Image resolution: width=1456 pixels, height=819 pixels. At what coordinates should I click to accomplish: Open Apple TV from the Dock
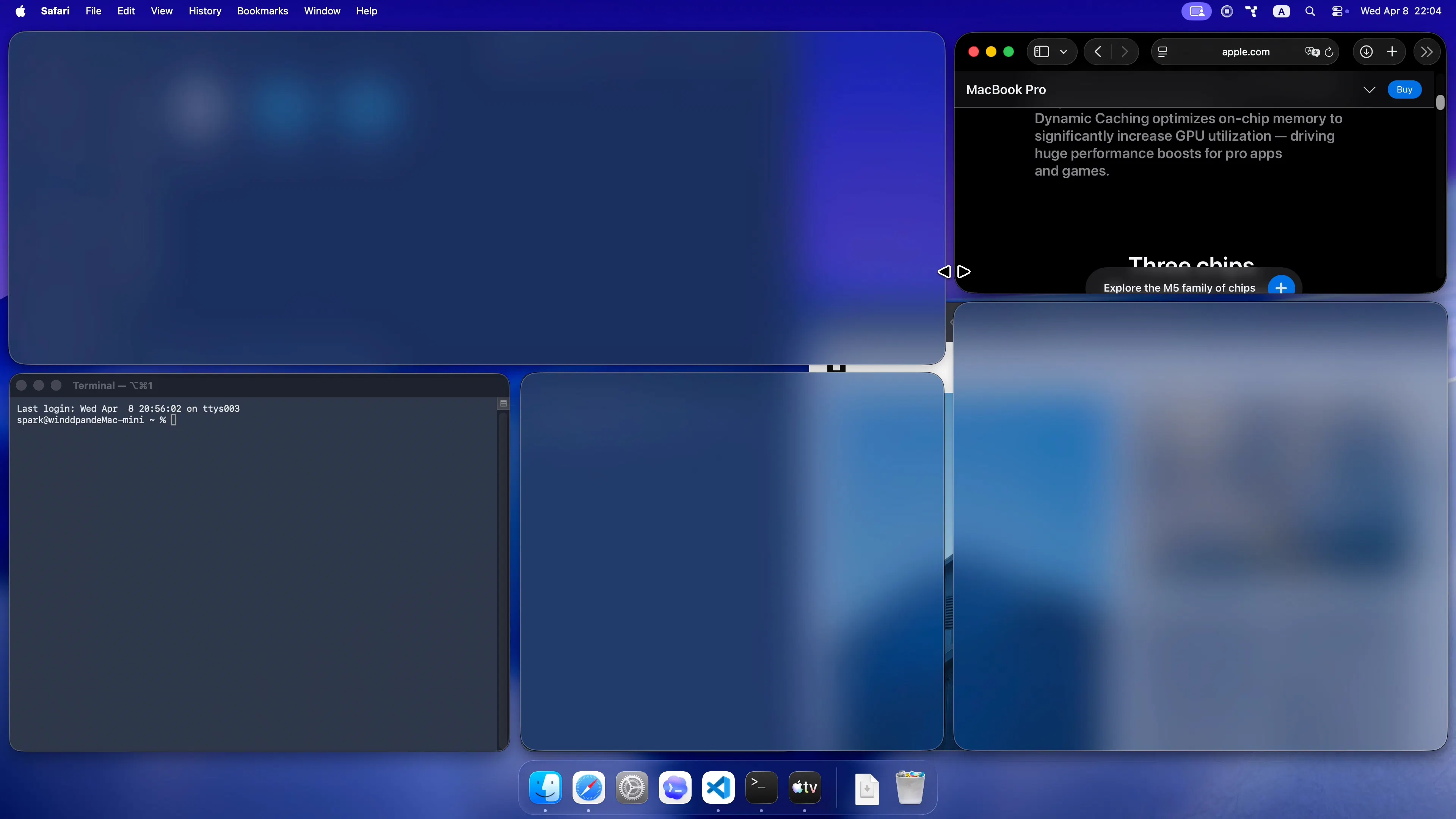(804, 788)
